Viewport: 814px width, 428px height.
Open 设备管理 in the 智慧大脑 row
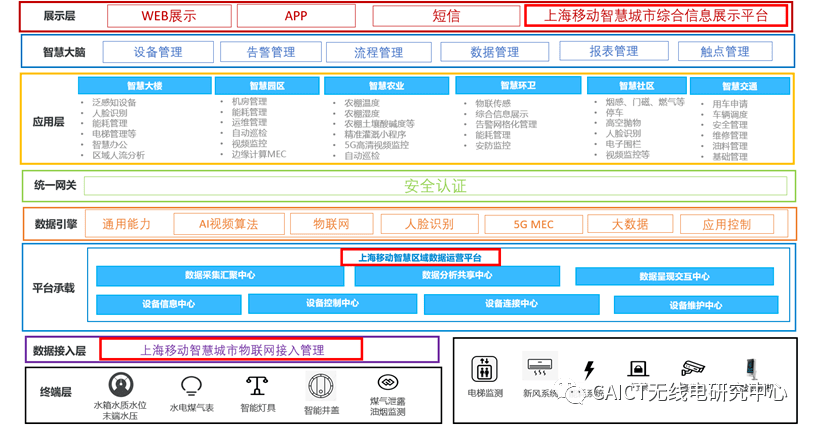click(x=157, y=52)
